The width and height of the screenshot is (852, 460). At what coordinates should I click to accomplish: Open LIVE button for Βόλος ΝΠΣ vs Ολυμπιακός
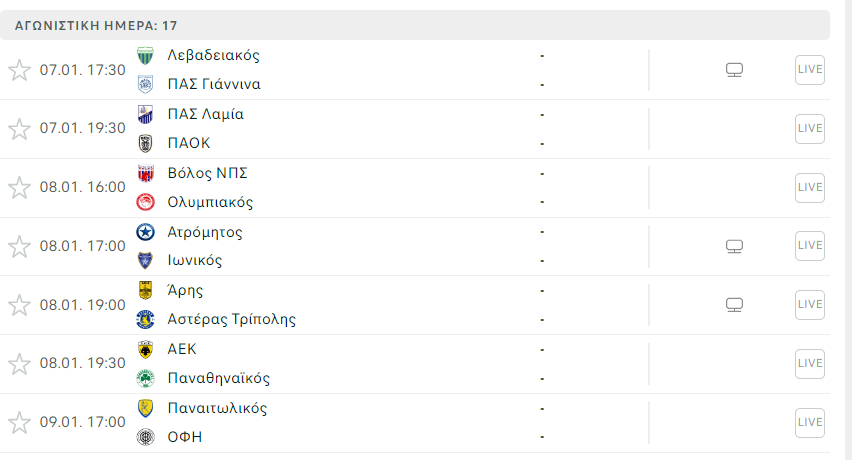[x=810, y=187]
